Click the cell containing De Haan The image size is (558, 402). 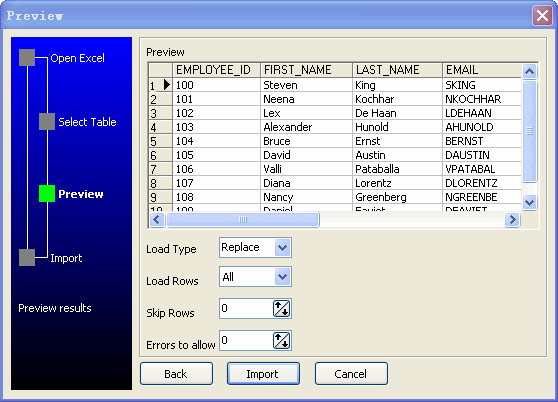click(x=398, y=113)
